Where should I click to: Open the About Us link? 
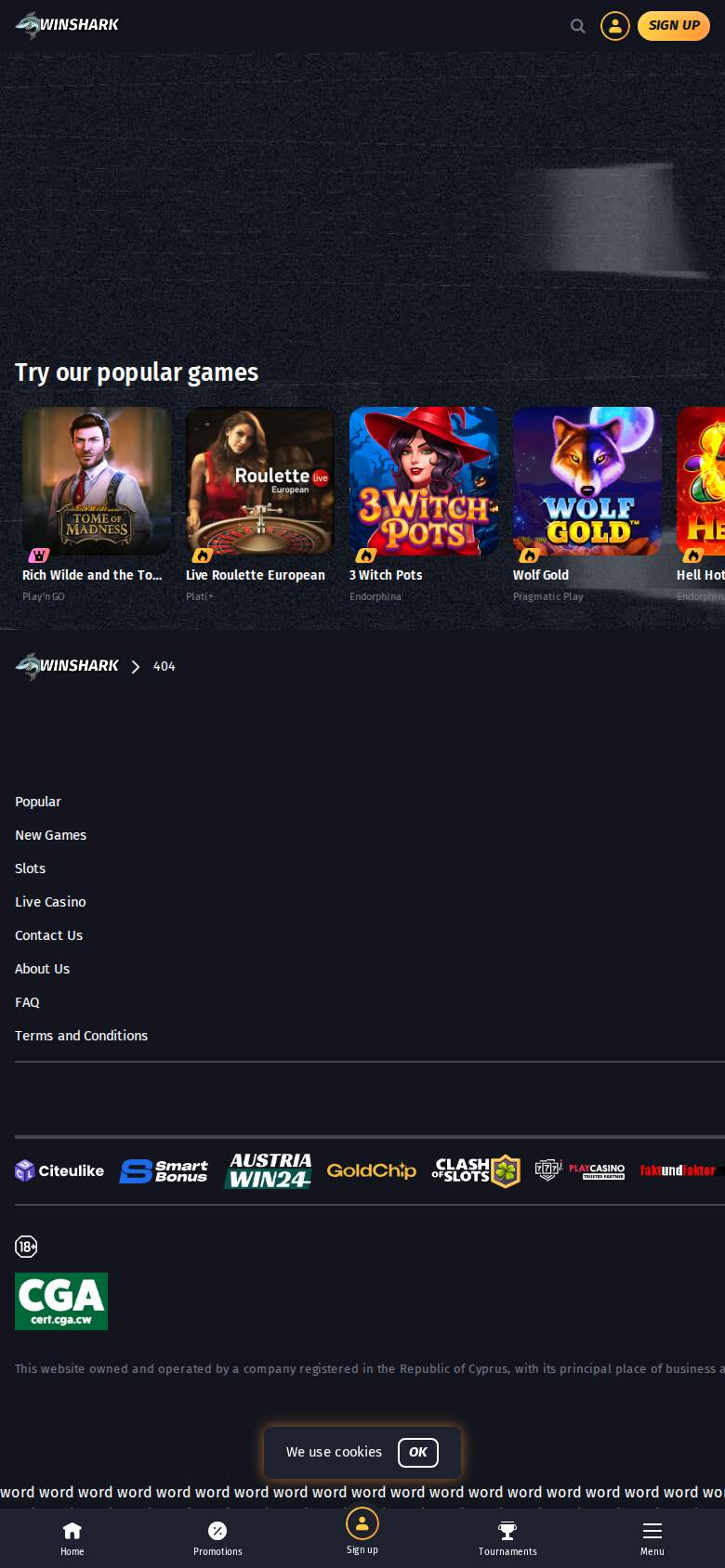point(42,969)
